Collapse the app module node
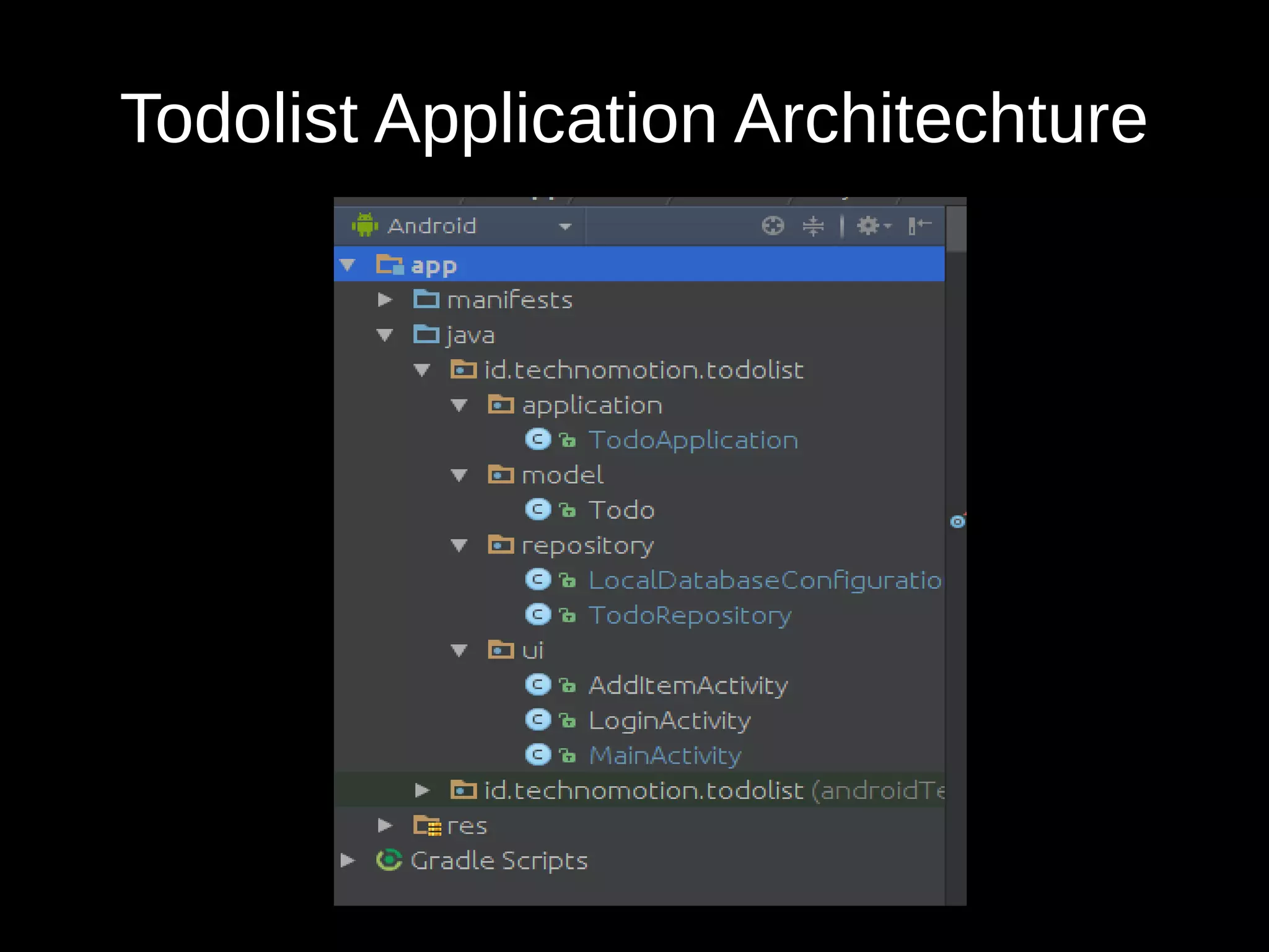 point(348,265)
